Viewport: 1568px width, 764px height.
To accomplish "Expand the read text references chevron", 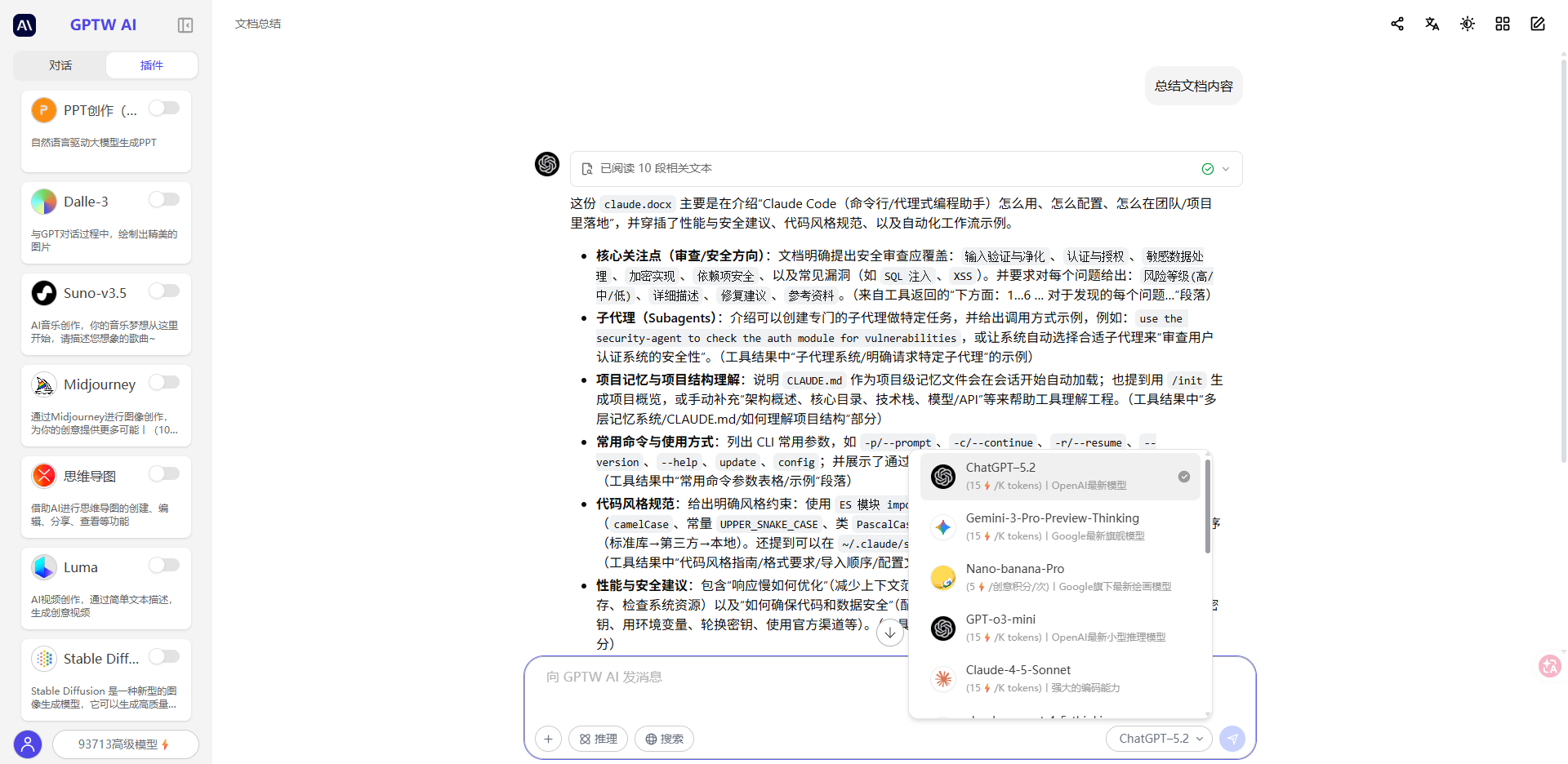I will tap(1226, 169).
